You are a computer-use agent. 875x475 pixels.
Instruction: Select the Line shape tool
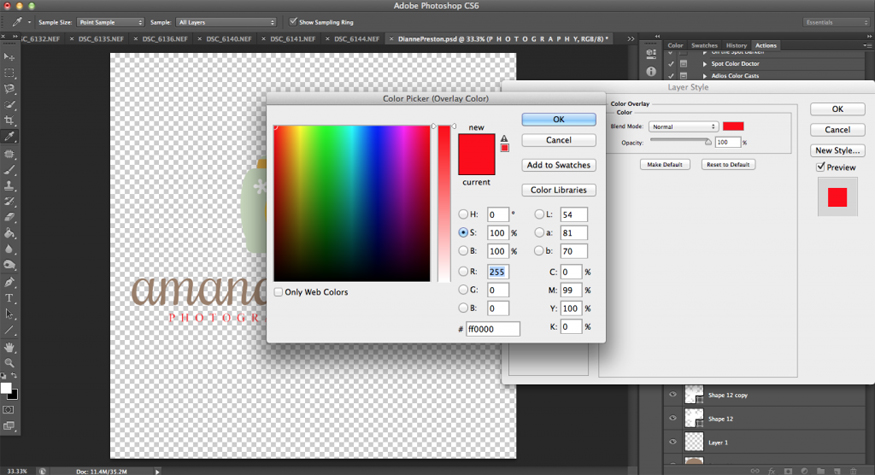point(9,330)
